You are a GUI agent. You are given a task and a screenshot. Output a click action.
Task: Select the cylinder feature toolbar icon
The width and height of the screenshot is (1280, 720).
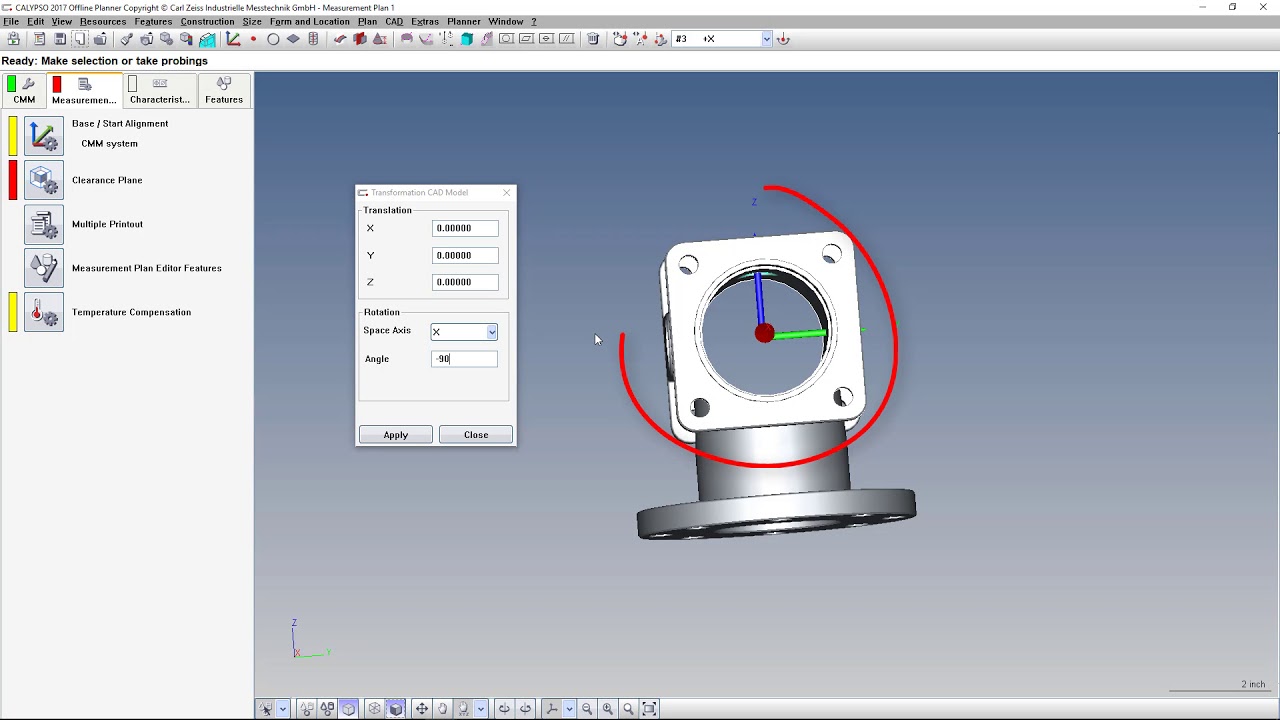pos(314,39)
